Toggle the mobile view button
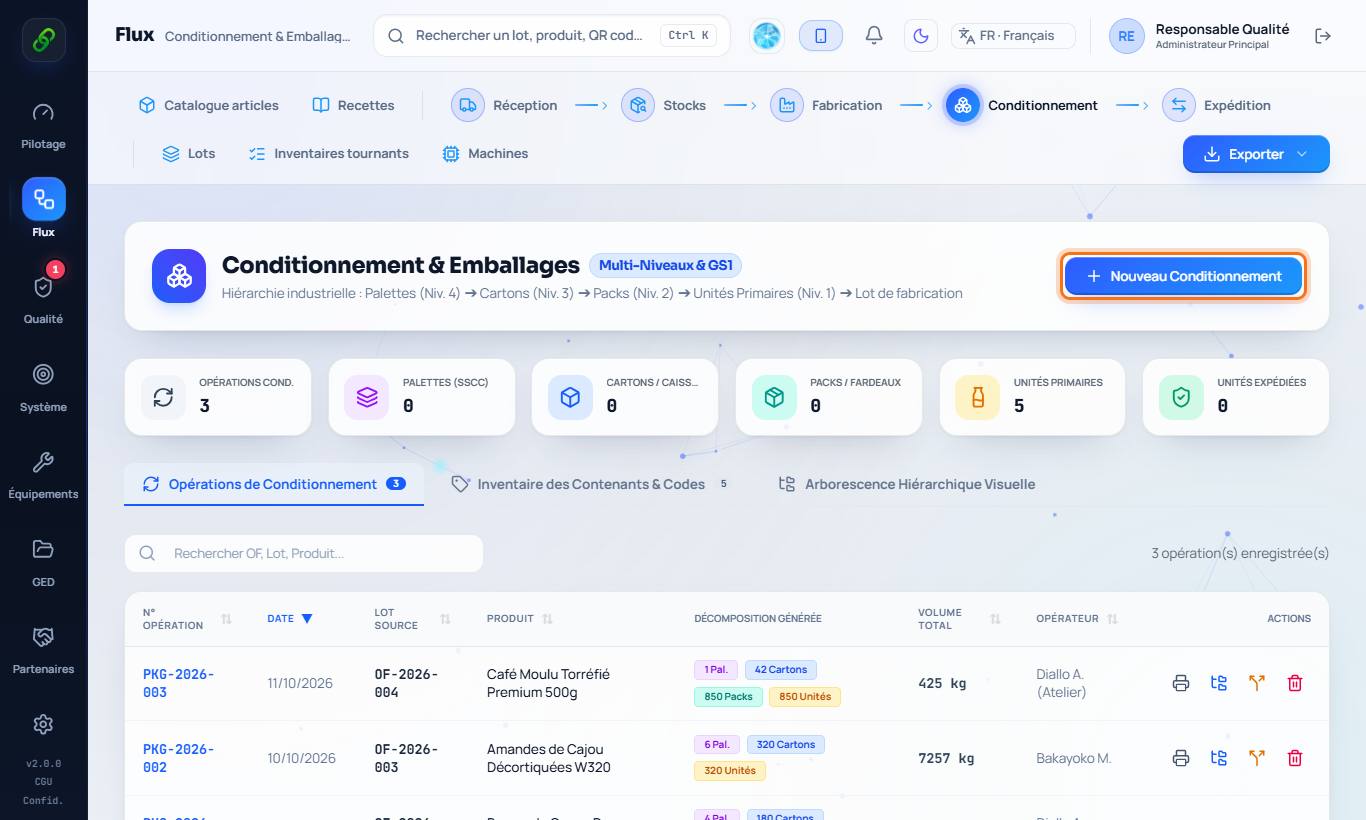This screenshot has width=1366, height=820. pyautogui.click(x=821, y=36)
